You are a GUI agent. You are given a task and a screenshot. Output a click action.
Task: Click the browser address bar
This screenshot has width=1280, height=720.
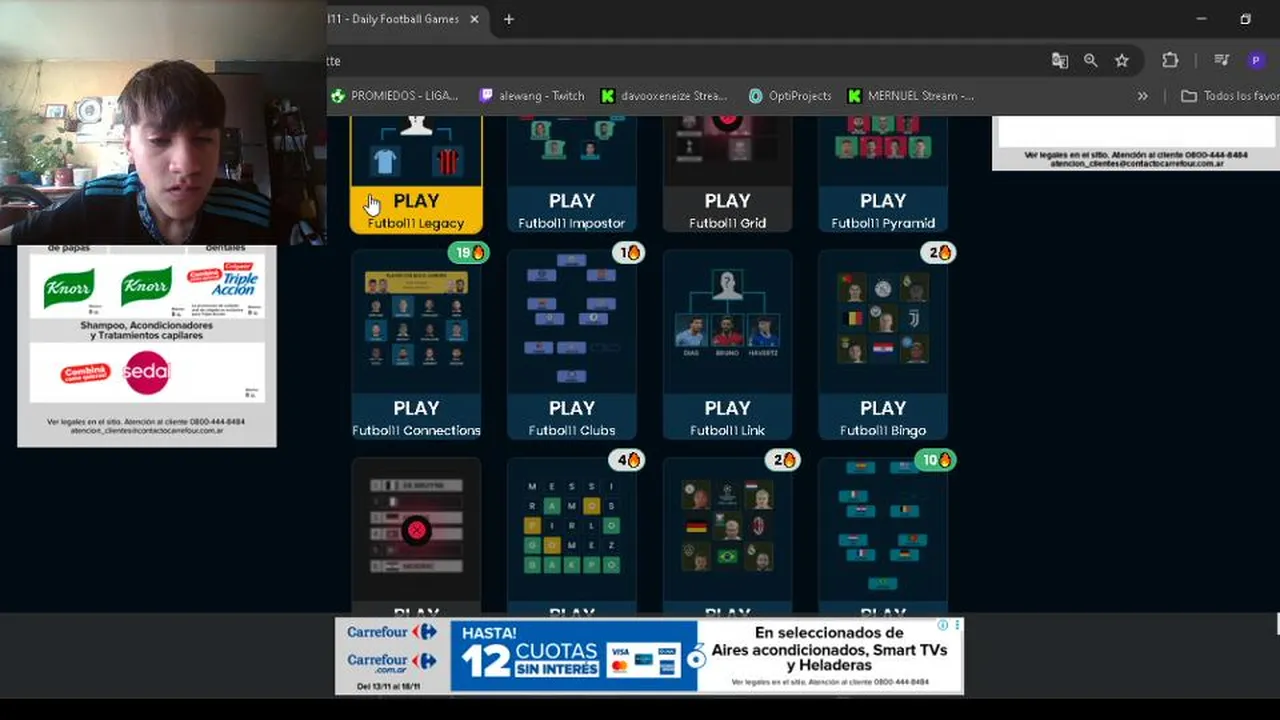pos(680,61)
